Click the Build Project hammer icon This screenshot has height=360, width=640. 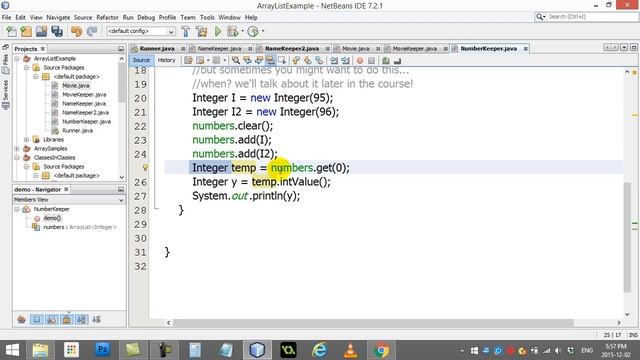186,31
